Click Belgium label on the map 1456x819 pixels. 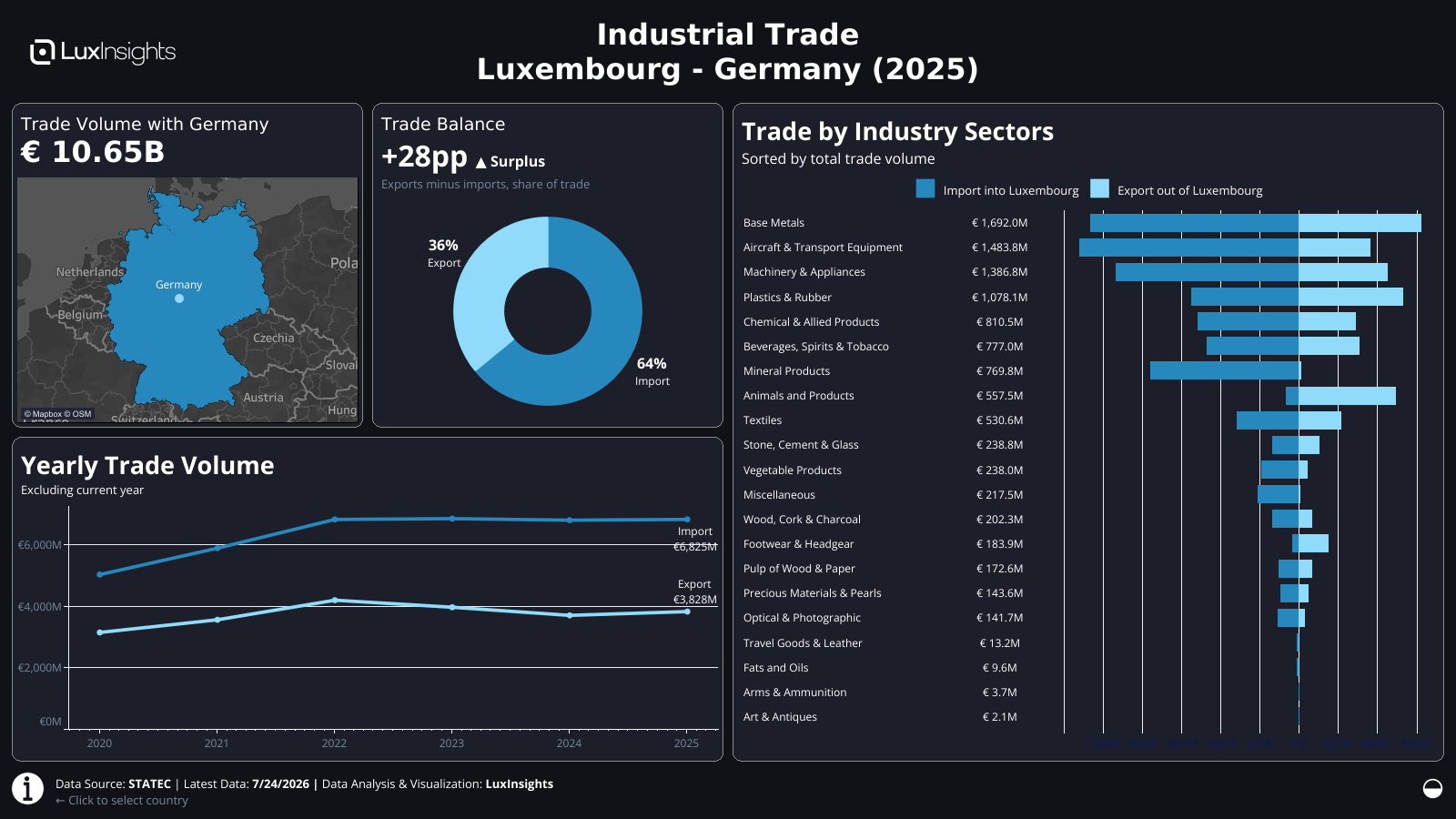(81, 315)
